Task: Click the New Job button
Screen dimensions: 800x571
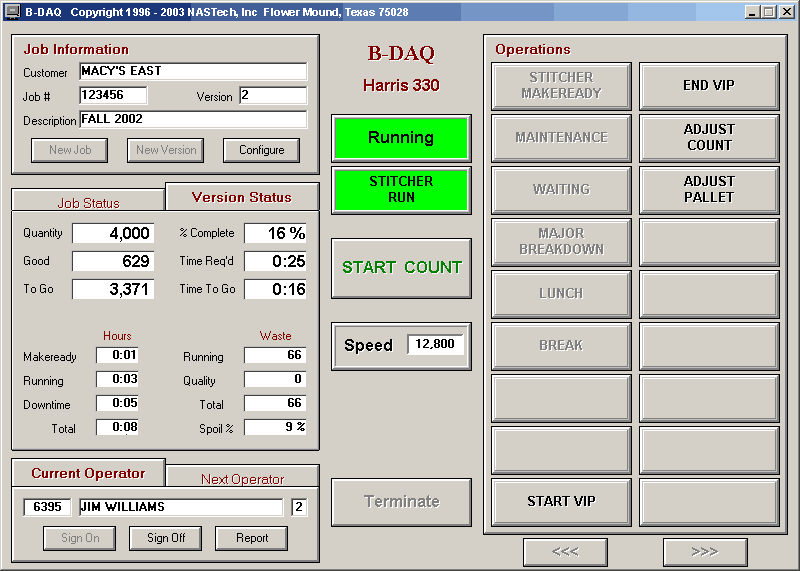Action: pos(69,150)
